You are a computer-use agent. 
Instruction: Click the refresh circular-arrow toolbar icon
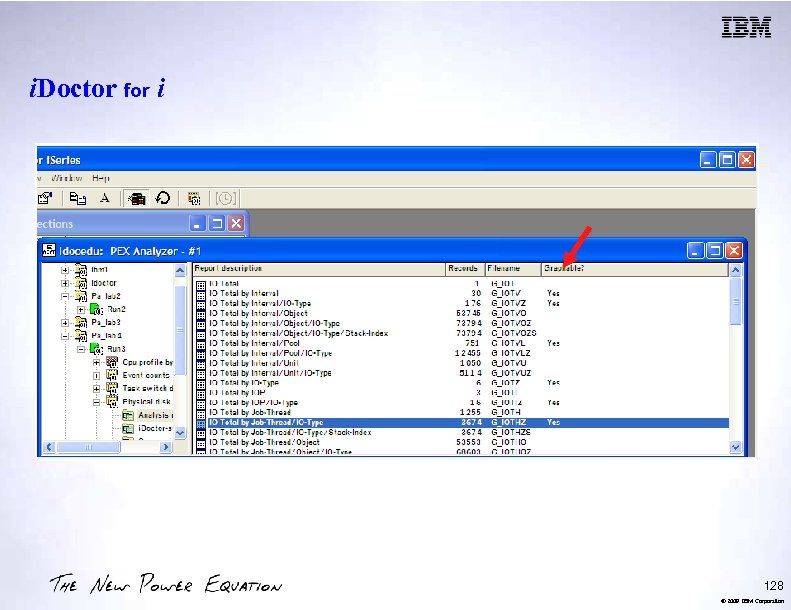pyautogui.click(x=162, y=198)
